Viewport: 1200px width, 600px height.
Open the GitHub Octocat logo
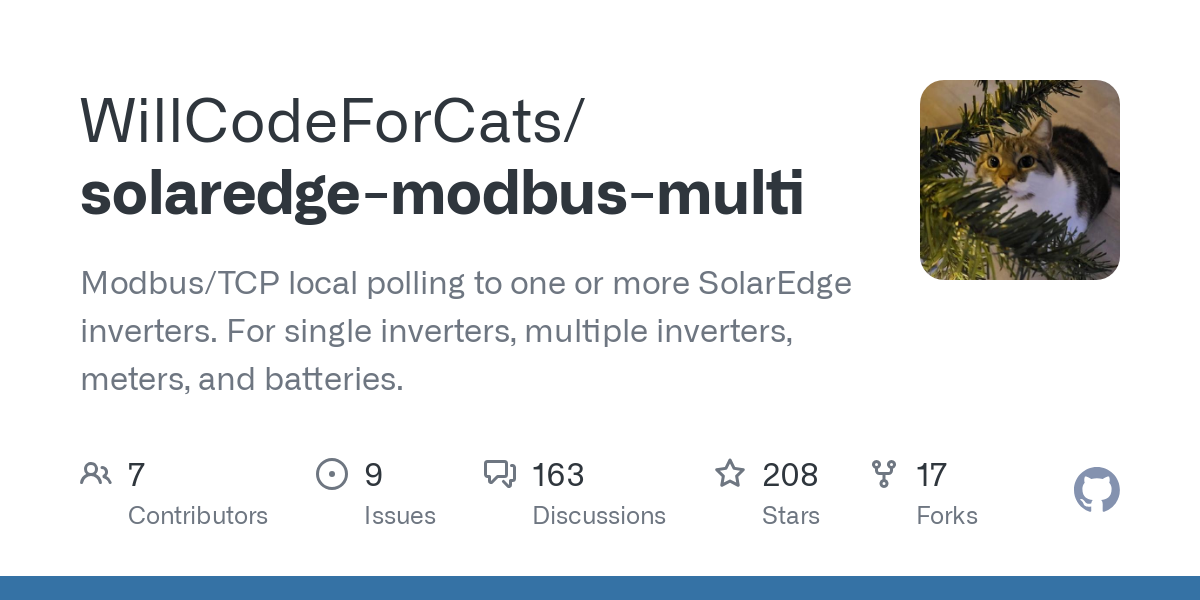pos(1096,491)
